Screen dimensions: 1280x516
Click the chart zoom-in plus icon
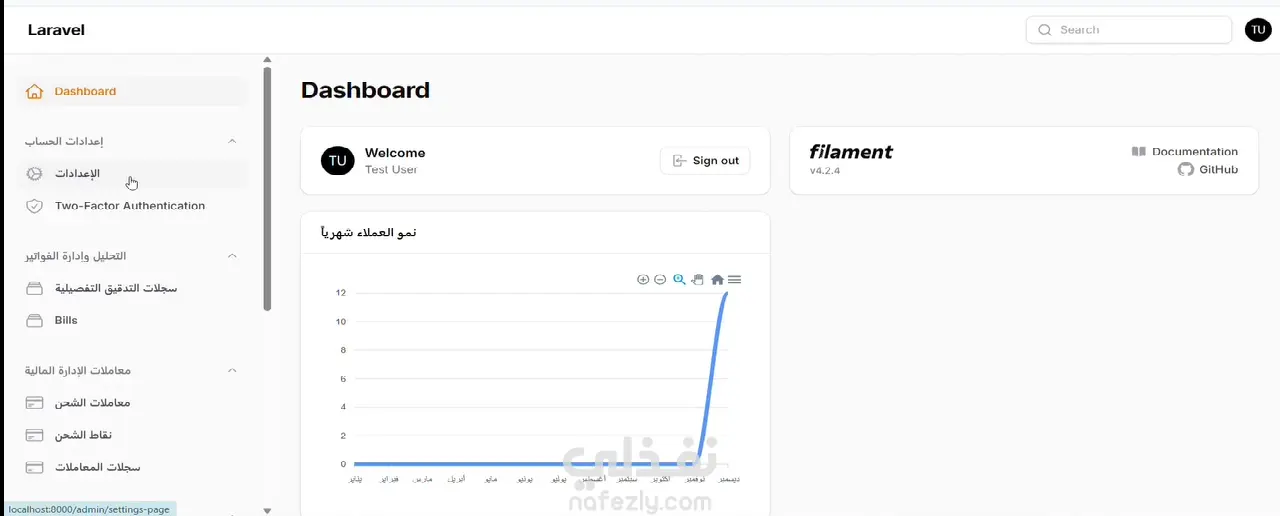(x=643, y=279)
